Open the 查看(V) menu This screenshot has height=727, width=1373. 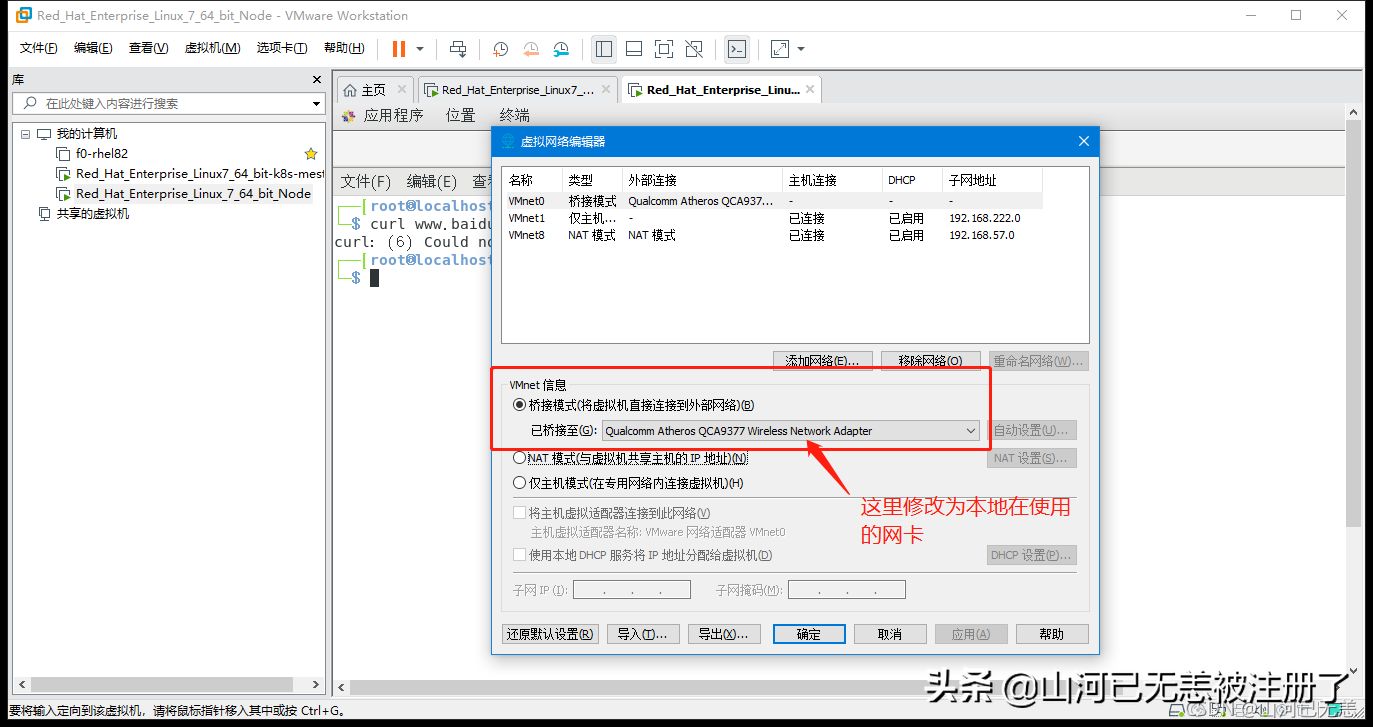click(x=148, y=48)
